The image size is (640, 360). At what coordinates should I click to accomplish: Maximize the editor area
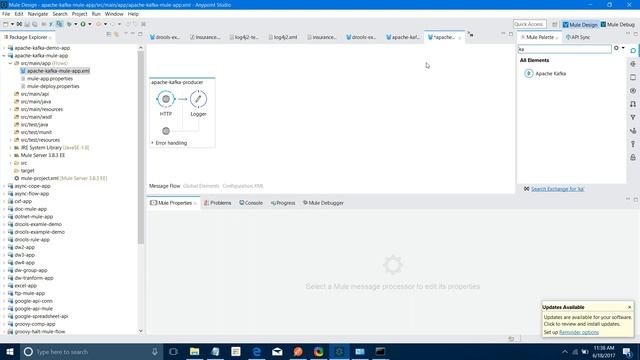click(511, 34)
